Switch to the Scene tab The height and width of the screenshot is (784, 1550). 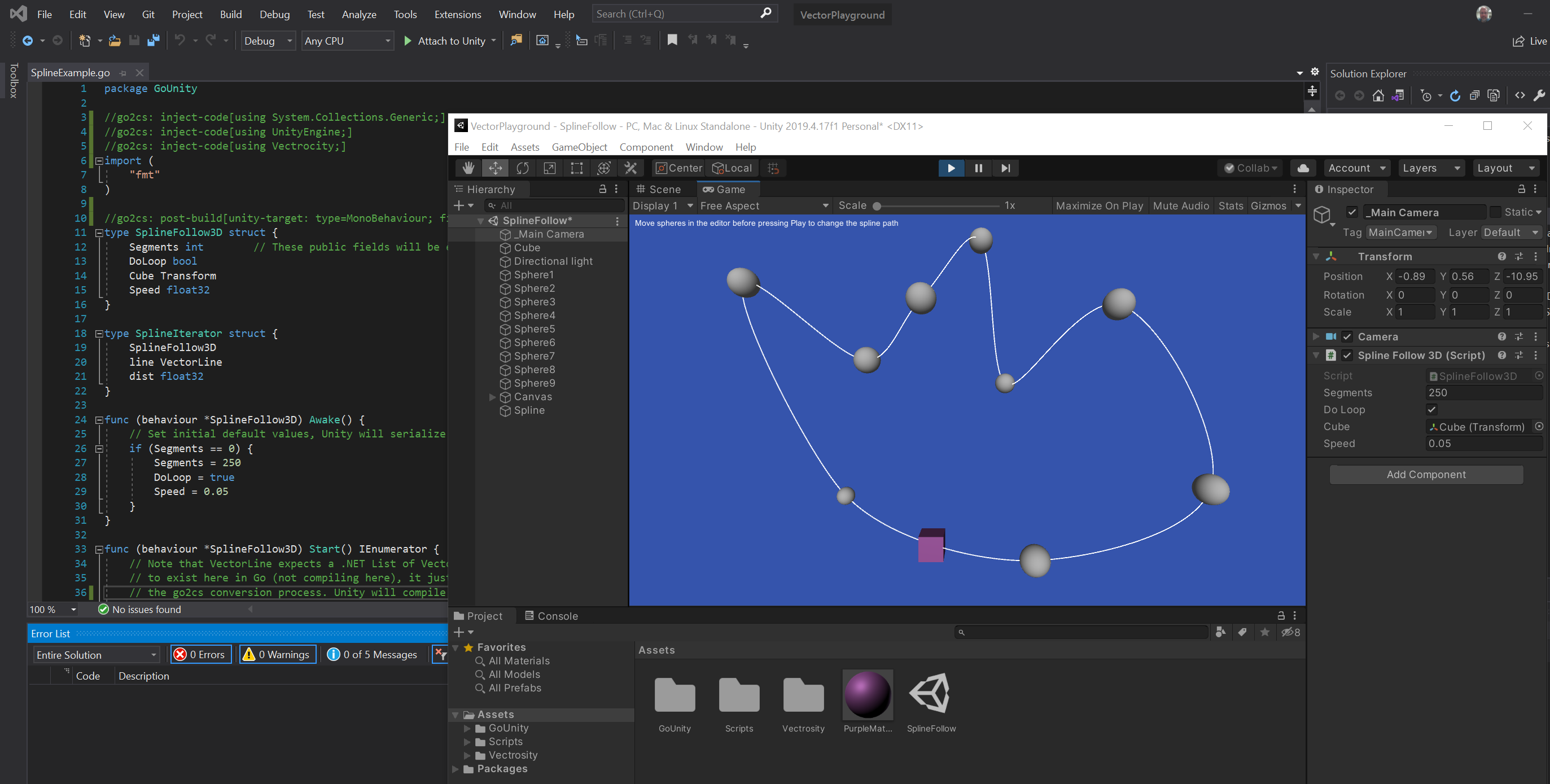coord(658,190)
